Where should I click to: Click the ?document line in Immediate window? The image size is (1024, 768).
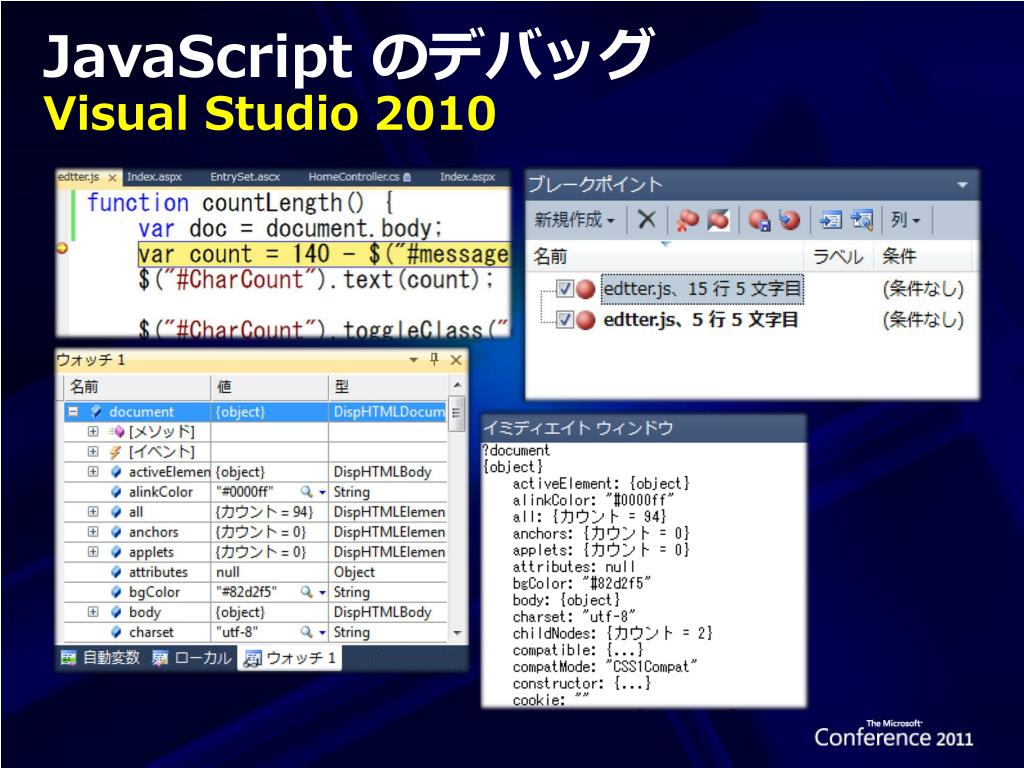coord(516,450)
